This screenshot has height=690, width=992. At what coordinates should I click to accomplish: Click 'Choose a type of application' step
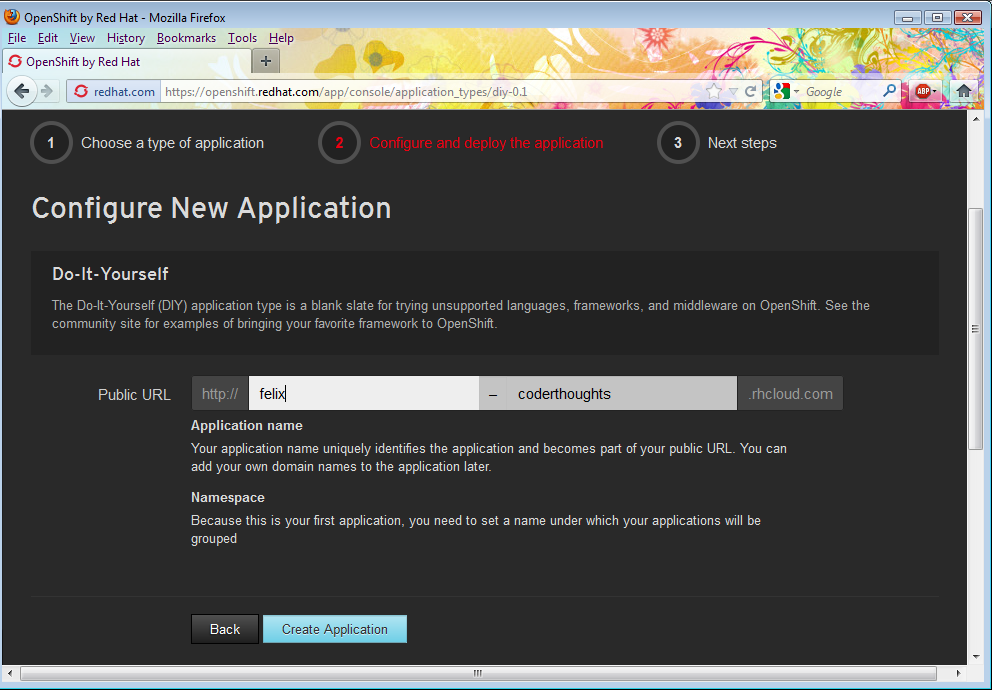coord(172,143)
